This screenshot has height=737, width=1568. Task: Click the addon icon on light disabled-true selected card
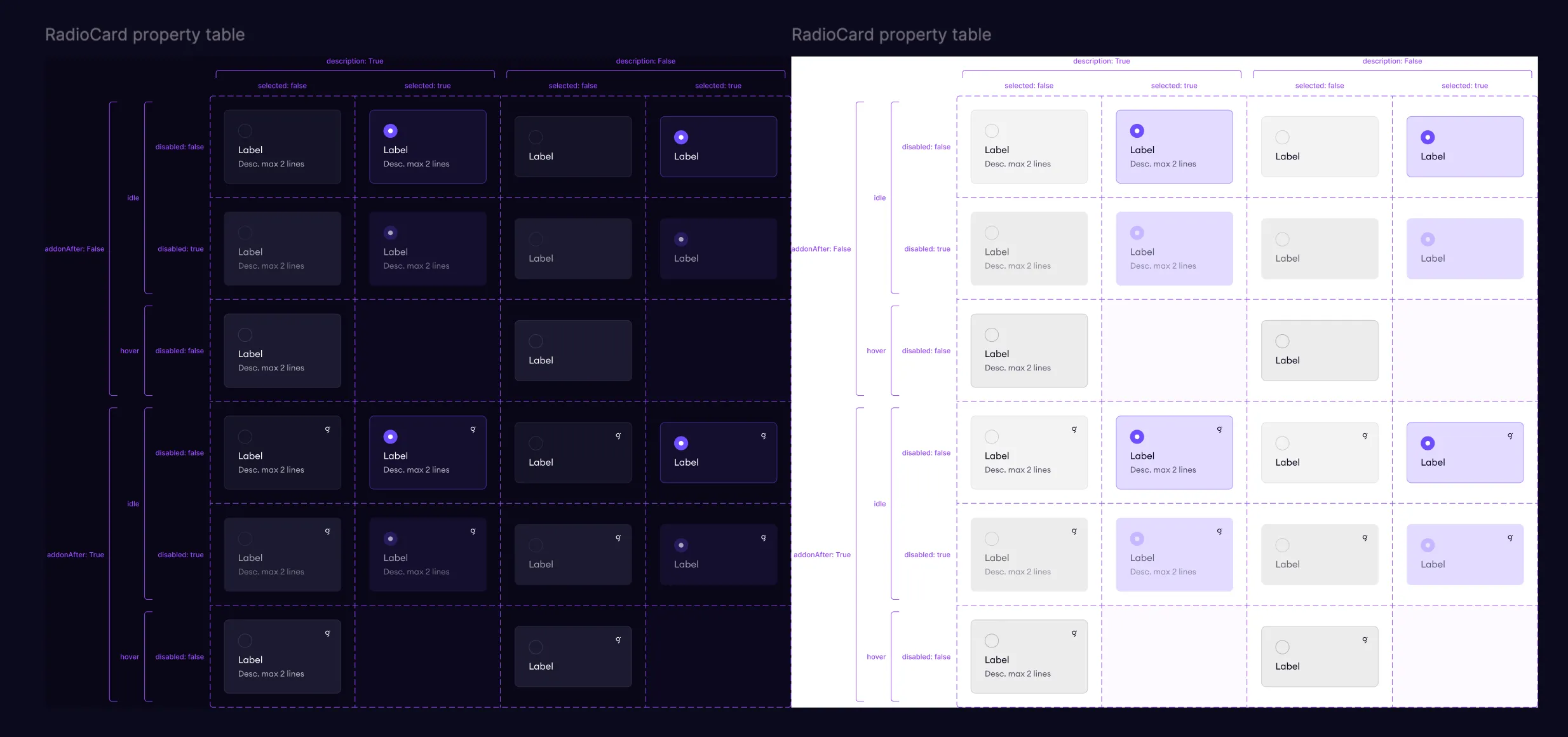pos(1219,531)
